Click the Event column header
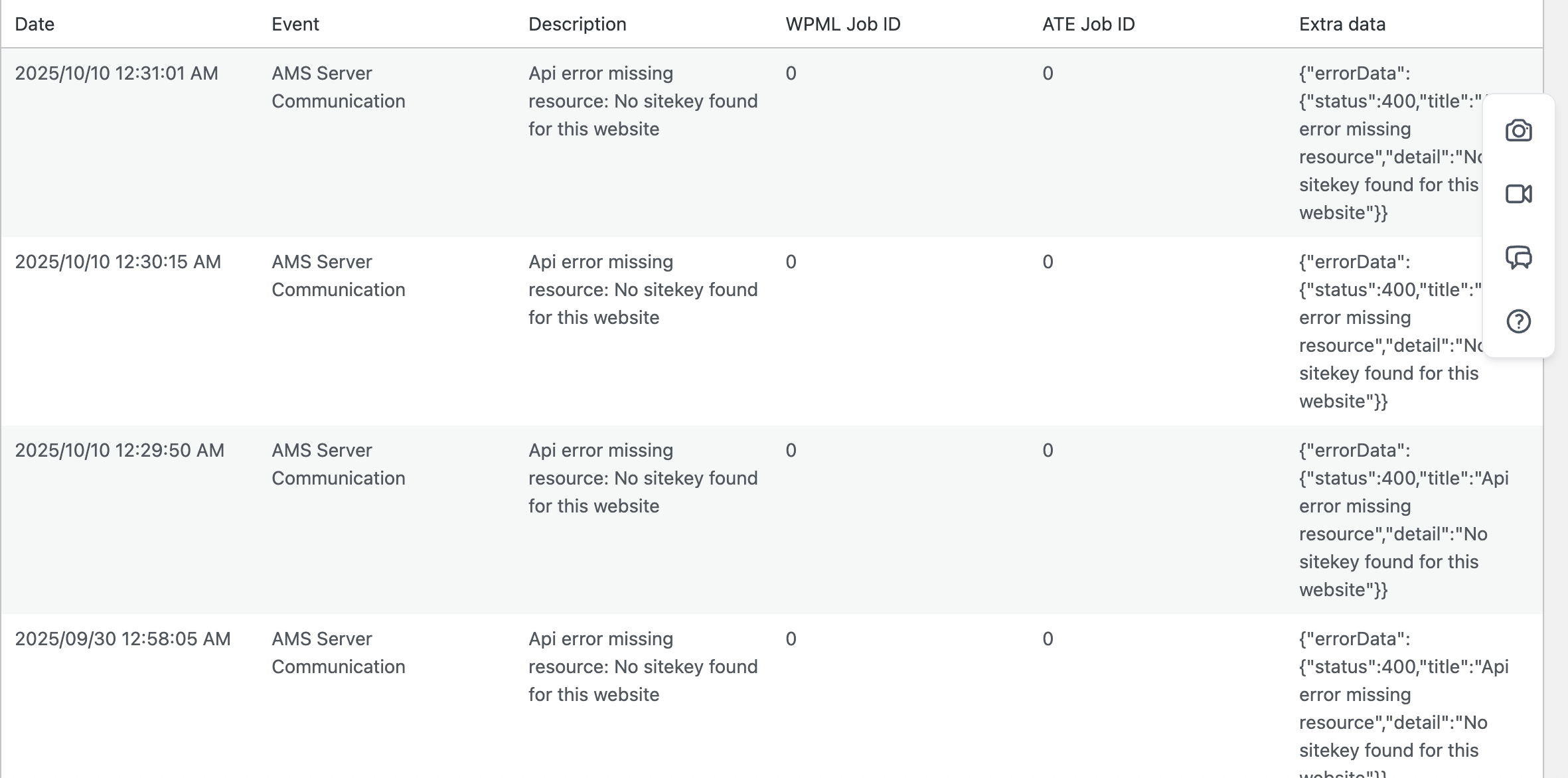This screenshot has width=1568, height=778. pos(295,25)
